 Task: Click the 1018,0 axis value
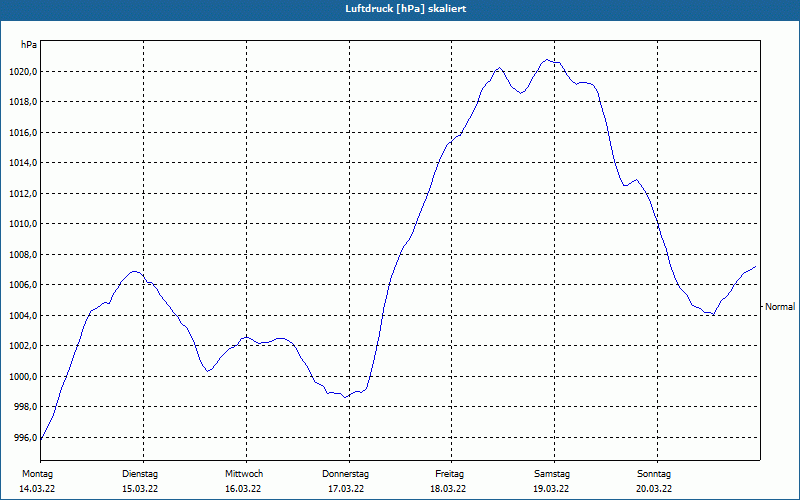pos(23,102)
